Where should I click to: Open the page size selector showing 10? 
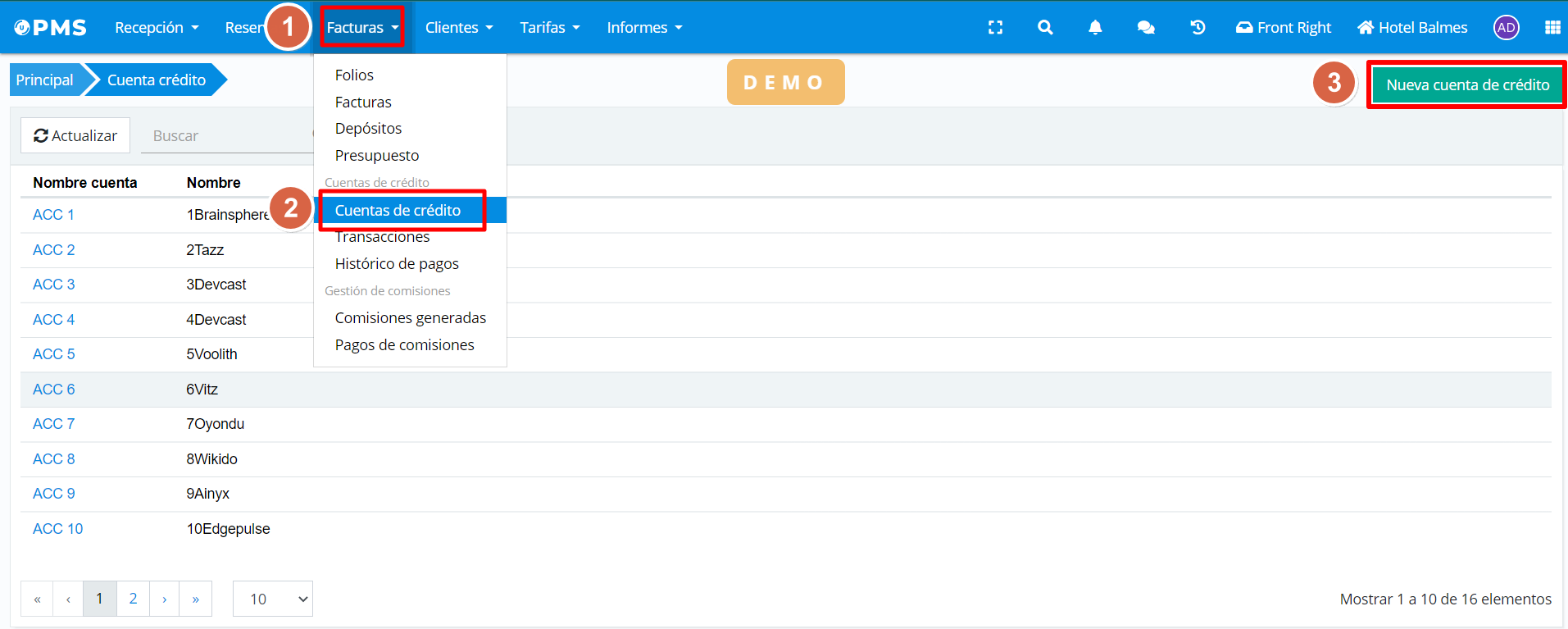point(273,599)
